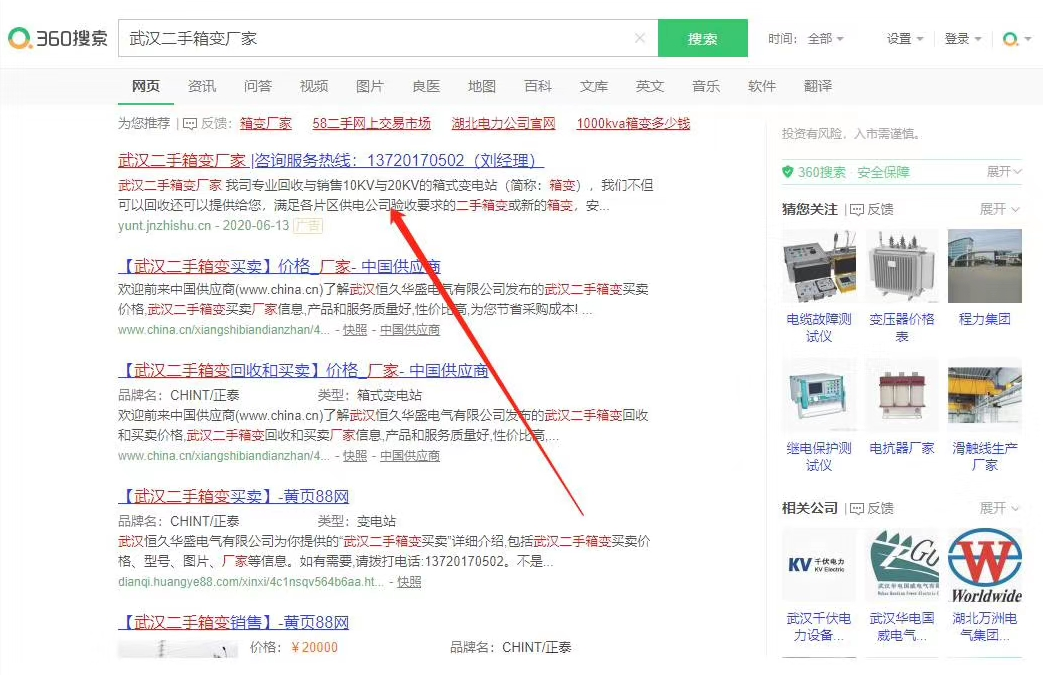Click 中国供应商 source under 回收和买卖 result
Image resolution: width=1043 pixels, height=677 pixels.
click(410, 456)
